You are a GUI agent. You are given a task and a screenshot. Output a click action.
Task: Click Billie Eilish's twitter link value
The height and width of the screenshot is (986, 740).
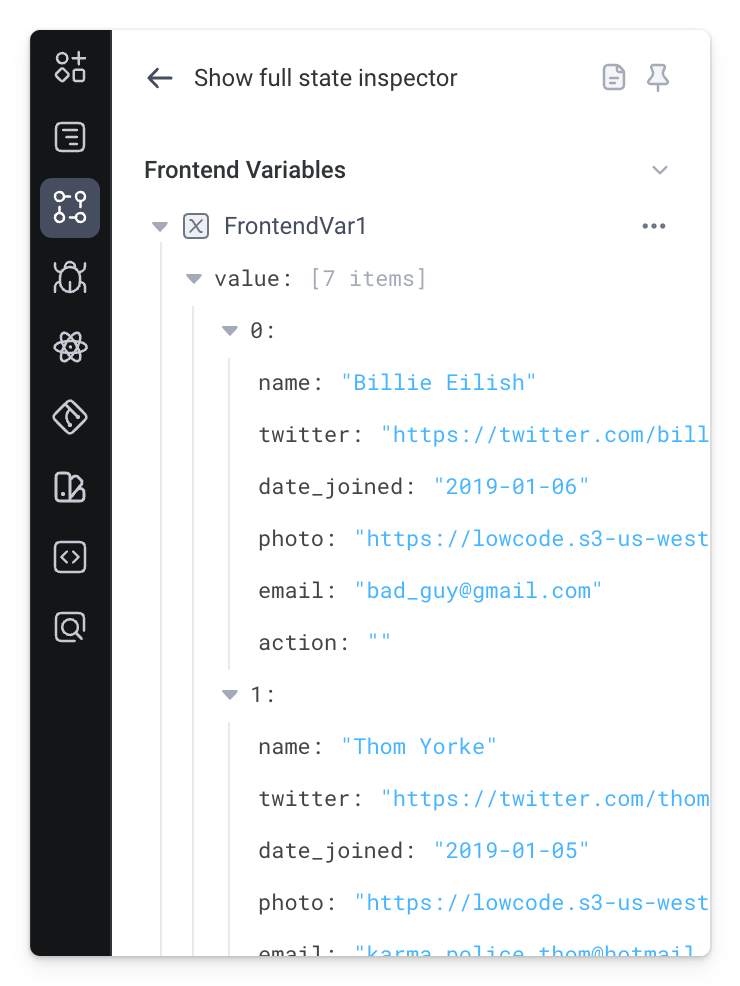pyautogui.click(x=545, y=434)
